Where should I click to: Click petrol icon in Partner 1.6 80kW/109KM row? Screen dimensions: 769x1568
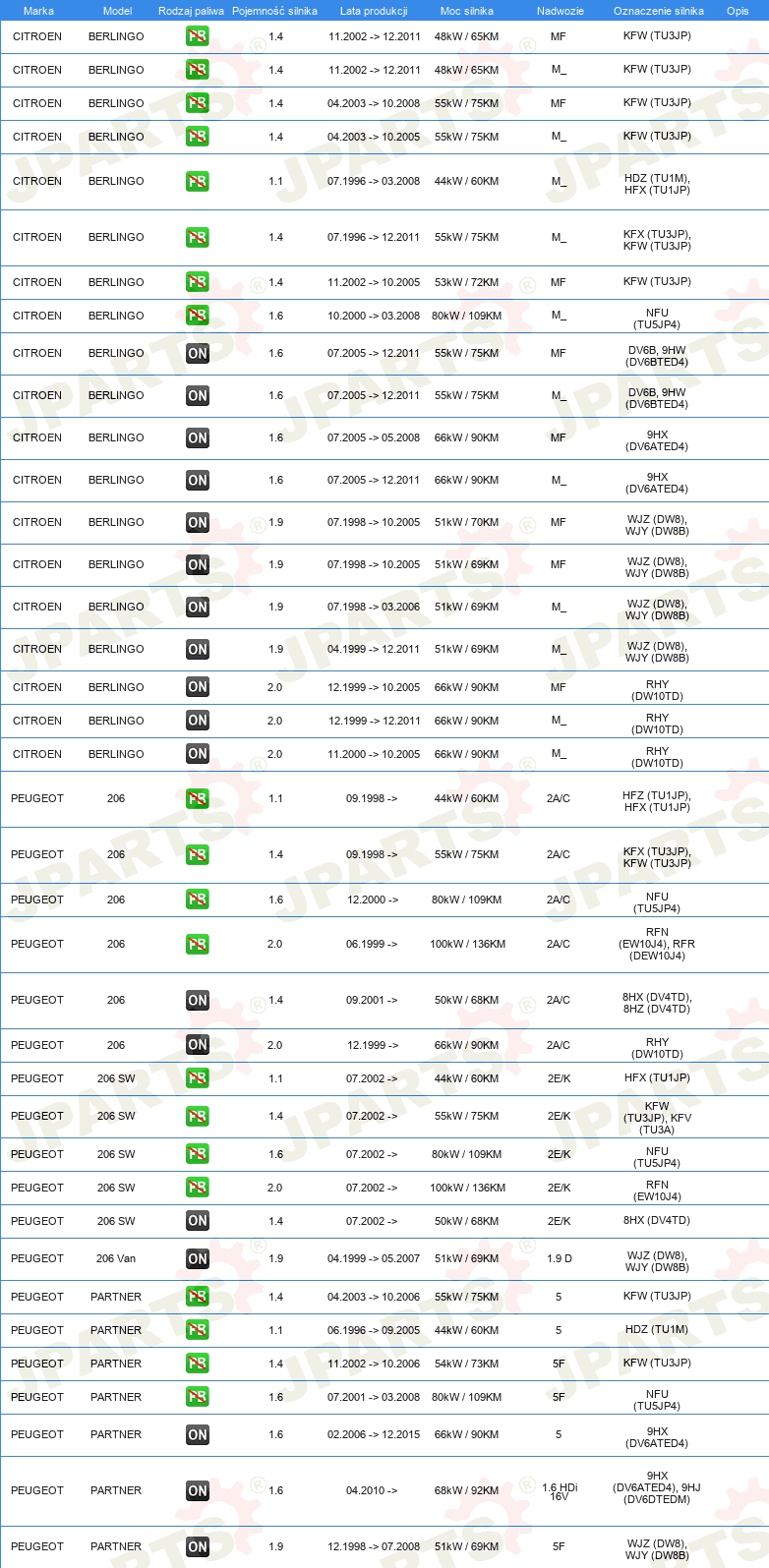(x=198, y=1397)
